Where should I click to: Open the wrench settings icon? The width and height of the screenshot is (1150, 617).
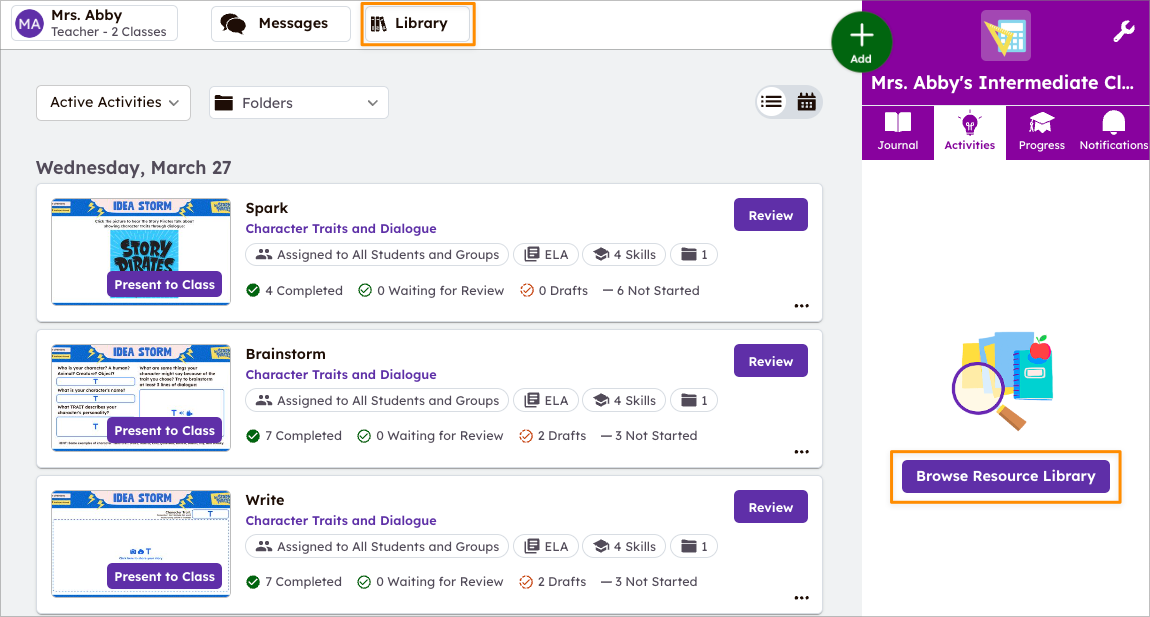(1123, 32)
